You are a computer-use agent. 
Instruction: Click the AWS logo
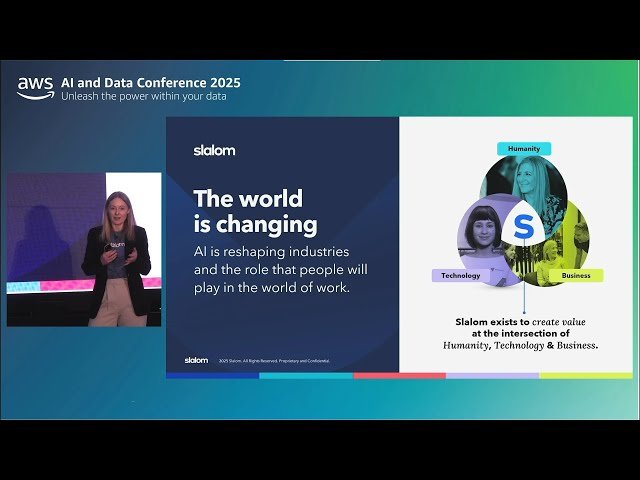pyautogui.click(x=36, y=88)
